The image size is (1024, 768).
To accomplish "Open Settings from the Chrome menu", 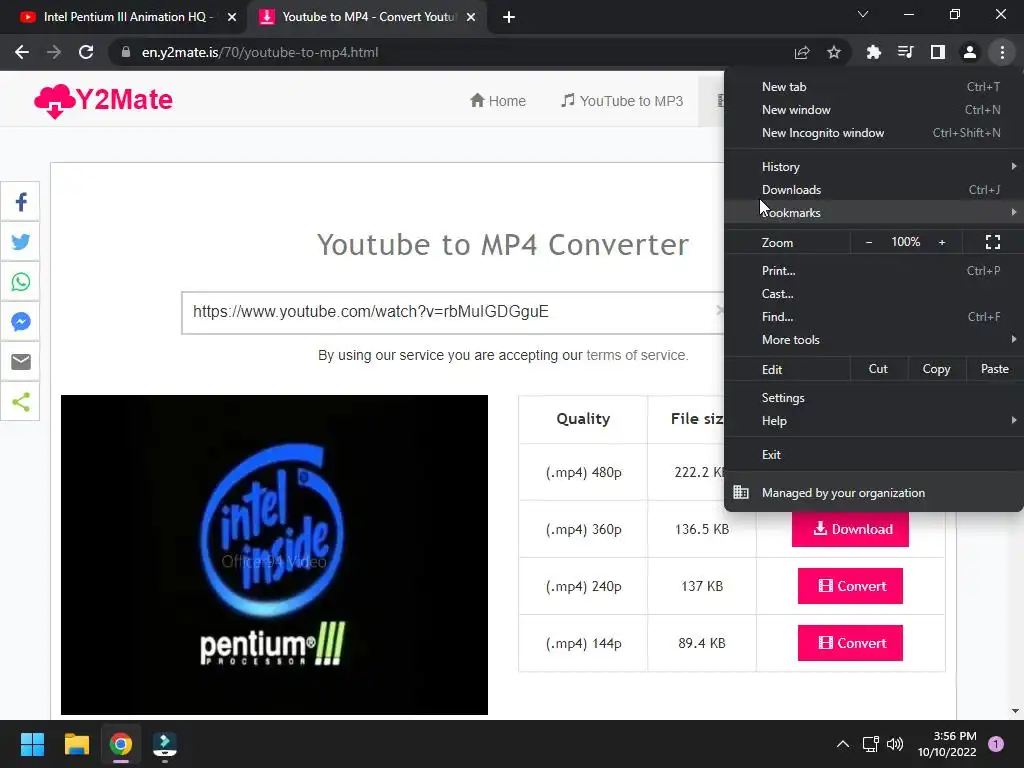I will (874, 398).
